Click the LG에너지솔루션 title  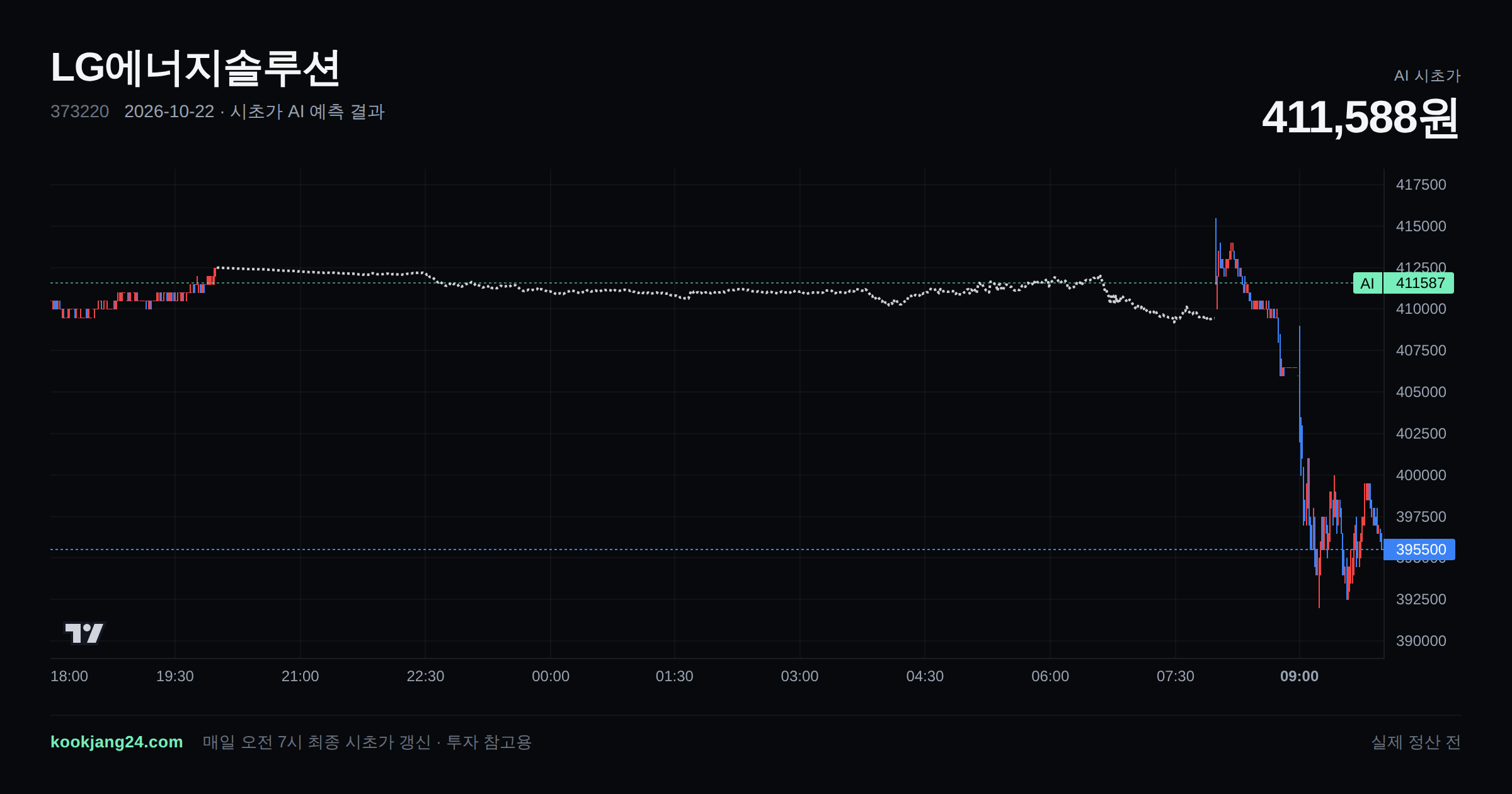195,68
